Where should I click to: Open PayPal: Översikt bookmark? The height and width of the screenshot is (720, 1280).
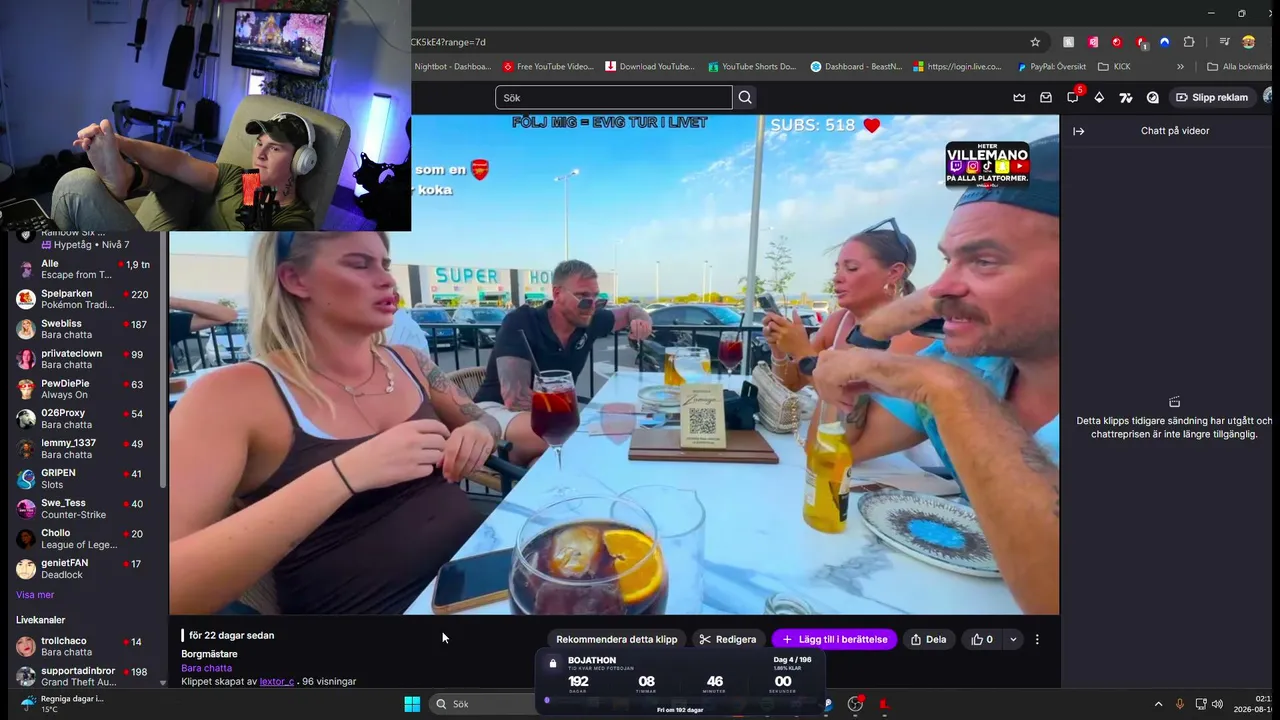point(1051,67)
